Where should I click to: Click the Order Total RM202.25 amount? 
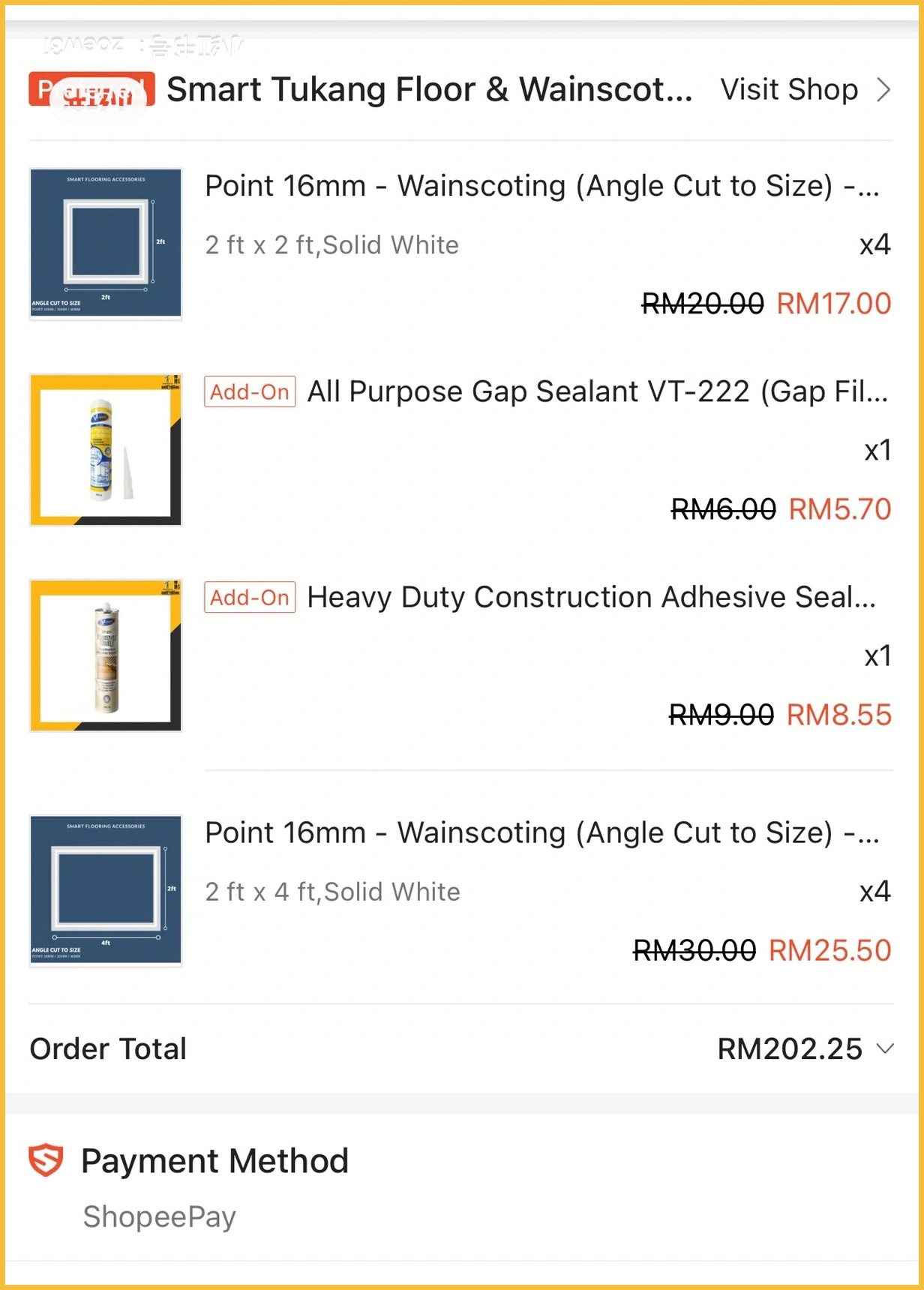point(789,1048)
